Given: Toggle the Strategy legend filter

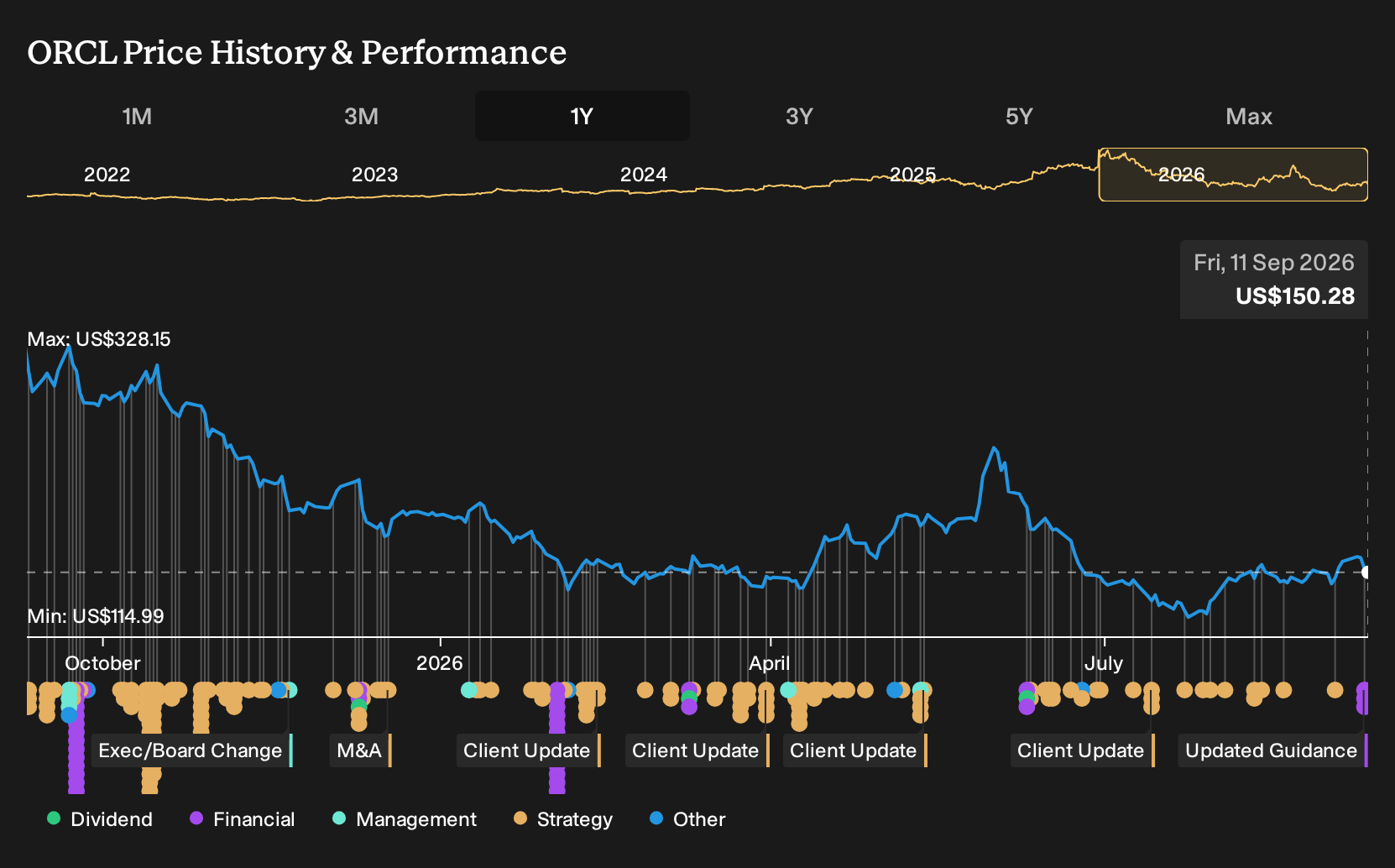Looking at the screenshot, I should coord(563,819).
